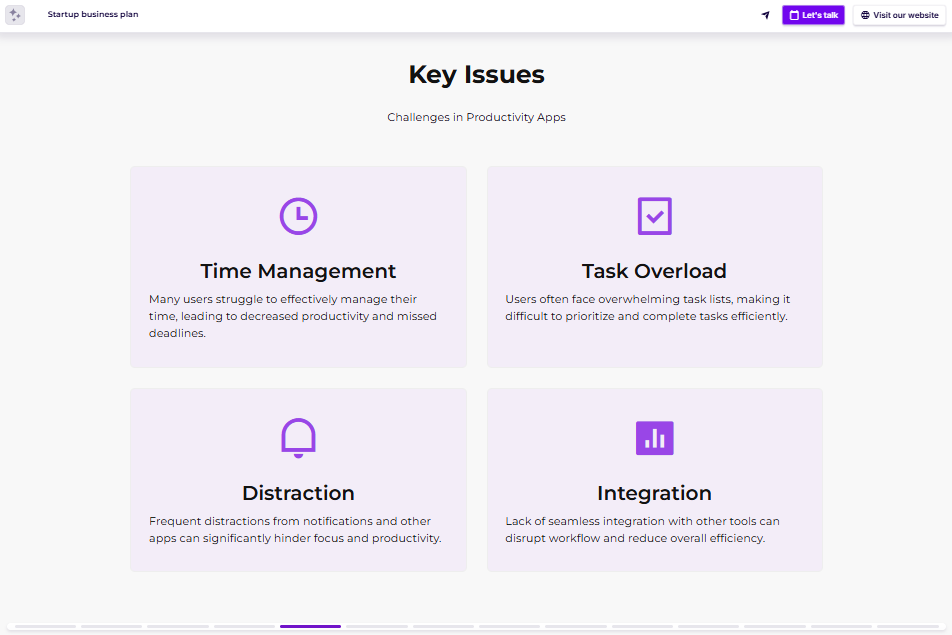This screenshot has height=635, width=952.
Task: Click the Integration card heading
Action: click(x=654, y=493)
